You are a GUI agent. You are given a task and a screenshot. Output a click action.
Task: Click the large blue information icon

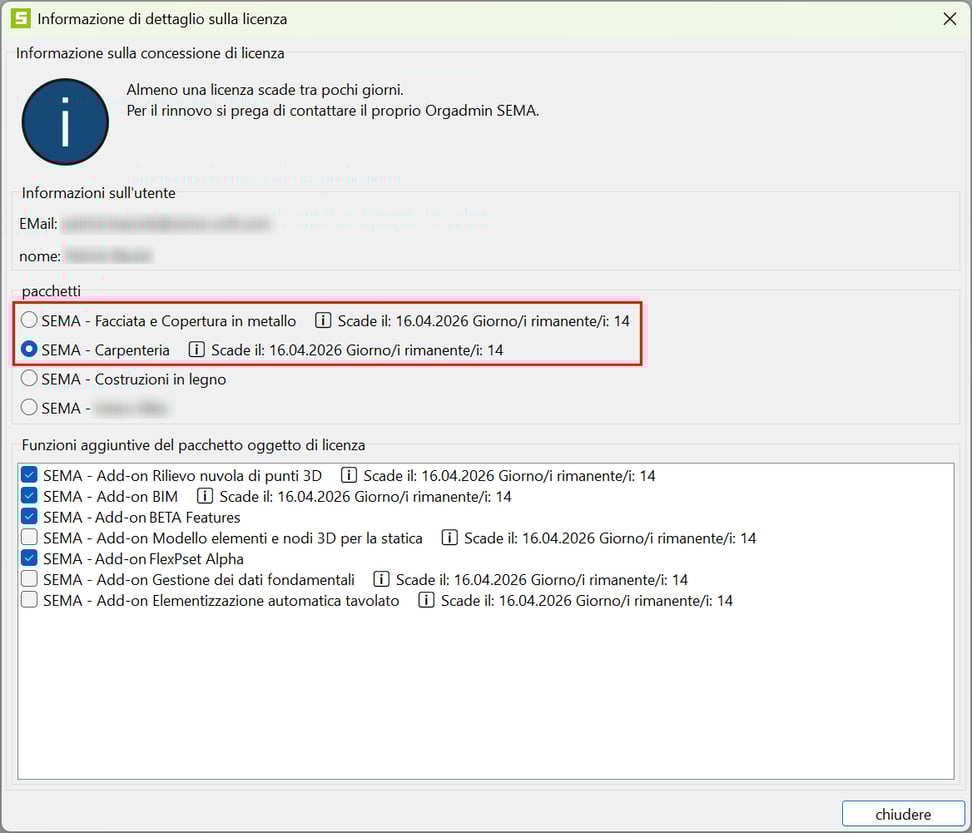[x=65, y=122]
